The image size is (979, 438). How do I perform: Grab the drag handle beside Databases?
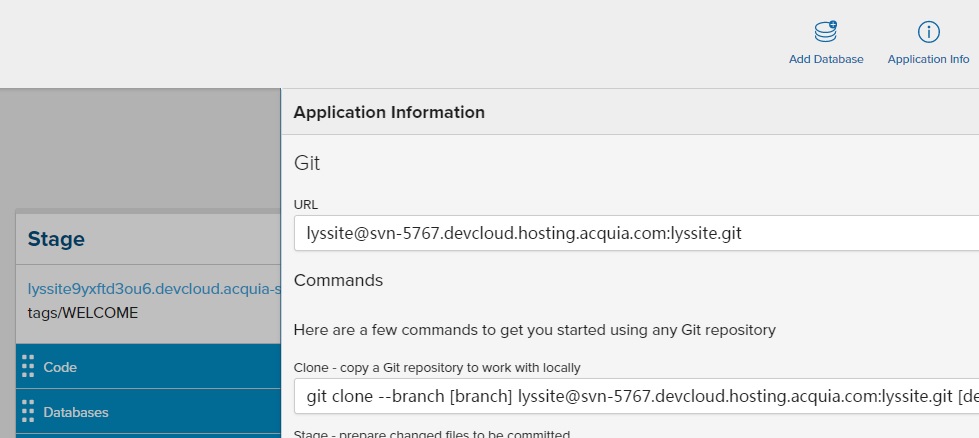coord(28,411)
